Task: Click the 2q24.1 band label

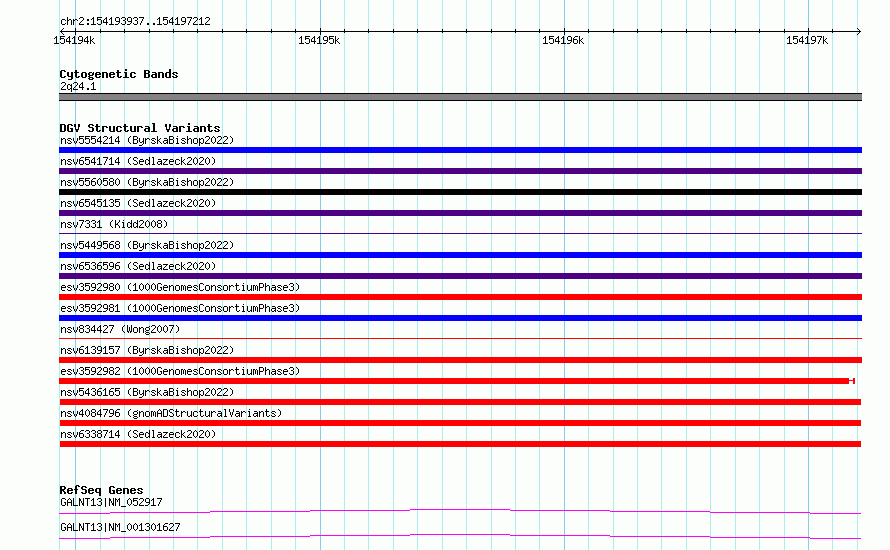Action: click(78, 86)
